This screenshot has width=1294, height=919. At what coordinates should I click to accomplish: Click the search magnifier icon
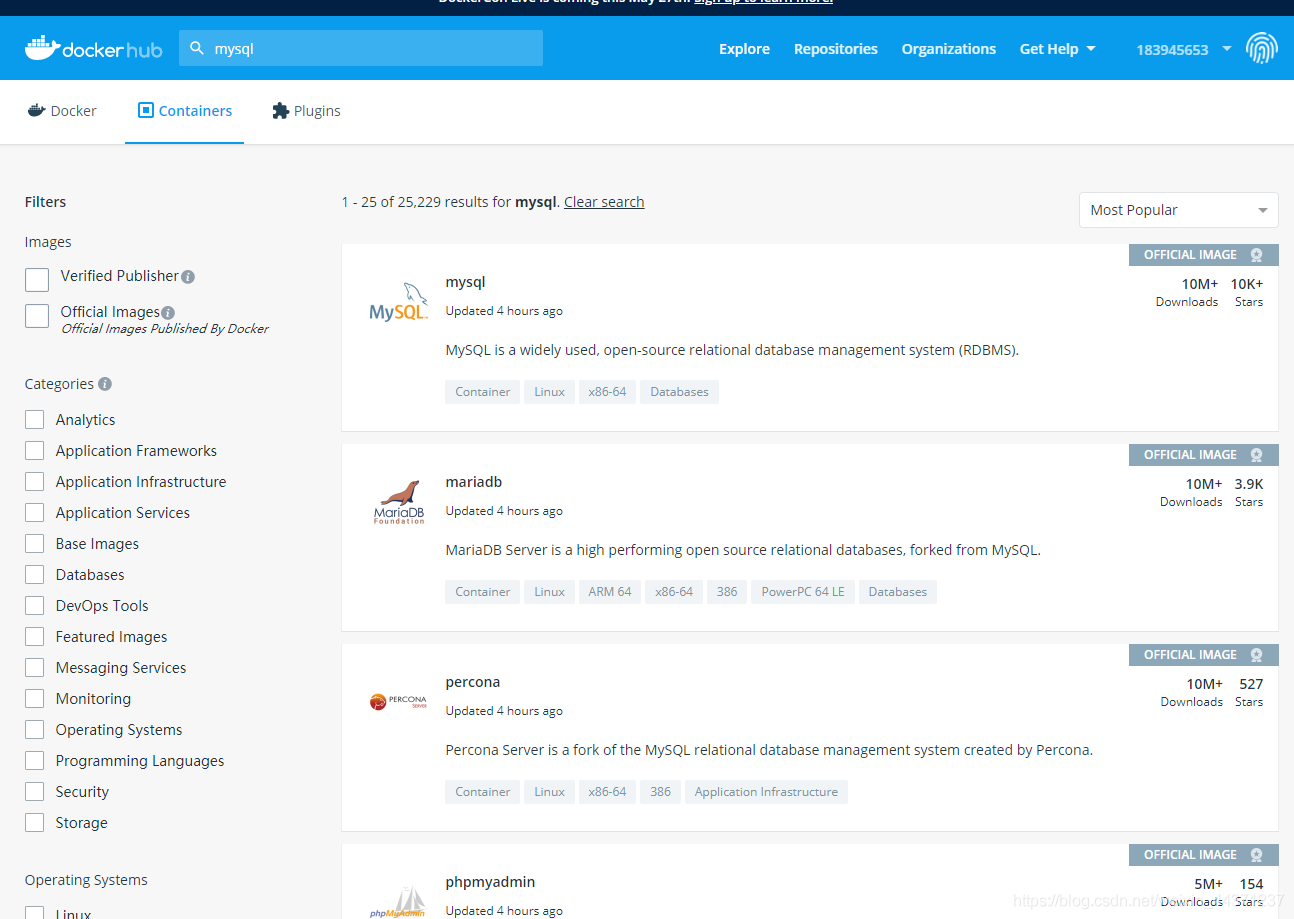(197, 48)
